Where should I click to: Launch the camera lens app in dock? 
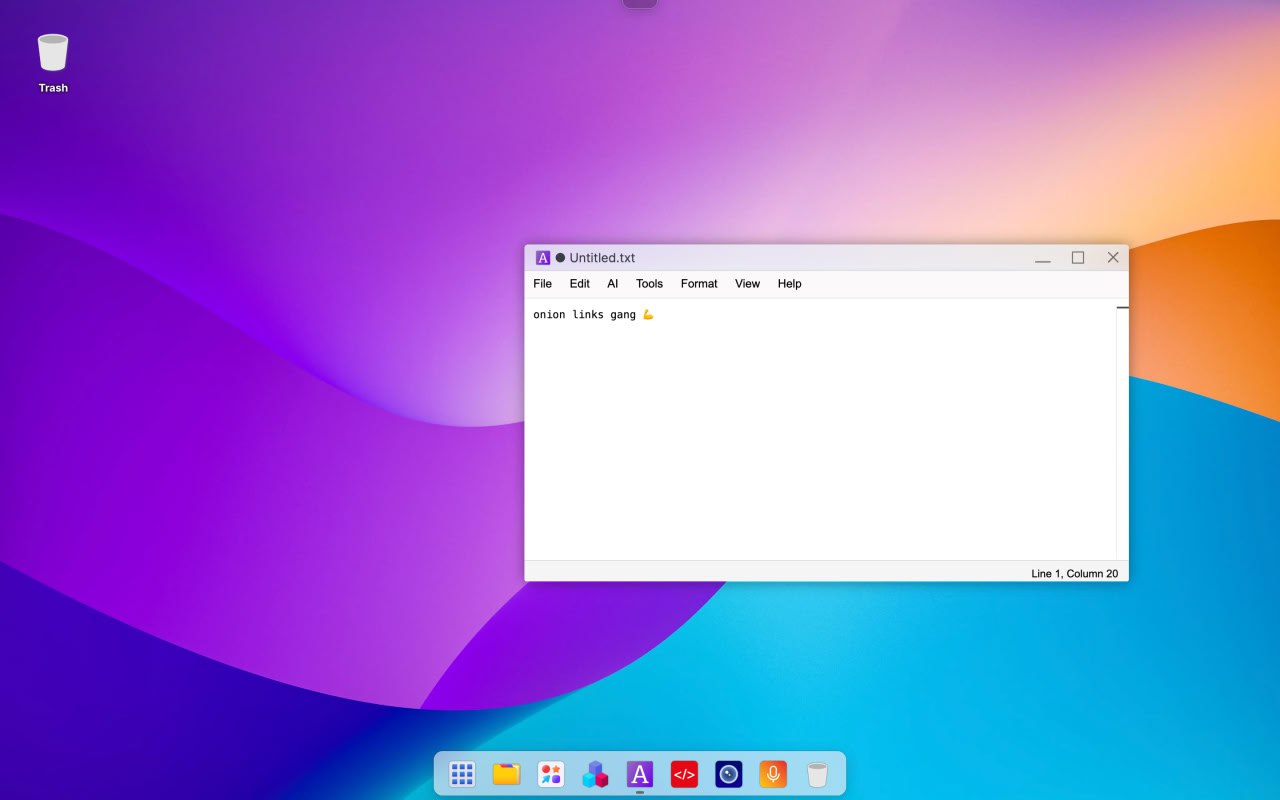729,774
